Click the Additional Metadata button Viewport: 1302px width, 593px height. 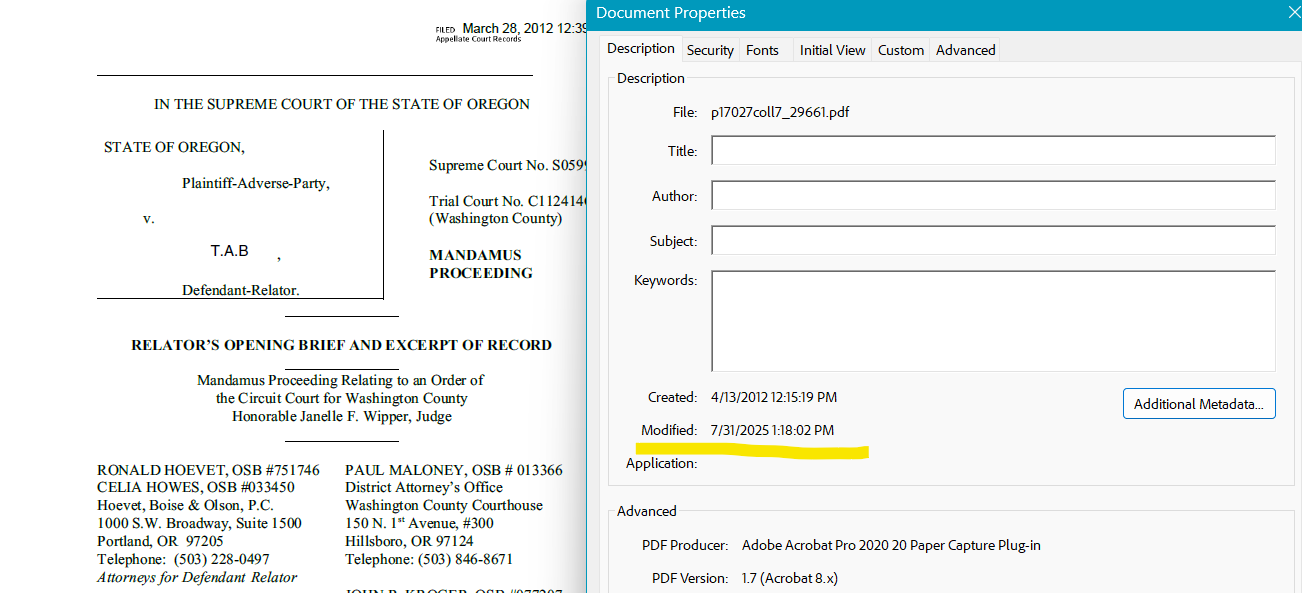(x=1198, y=403)
